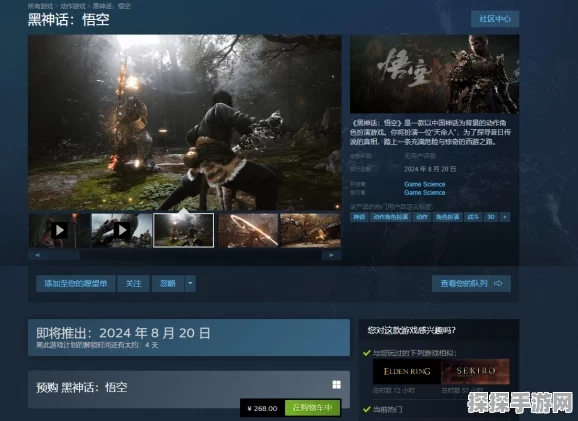Image resolution: width=578 pixels, height=421 pixels.
Task: Open developer Game Science link
Action: coord(425,184)
